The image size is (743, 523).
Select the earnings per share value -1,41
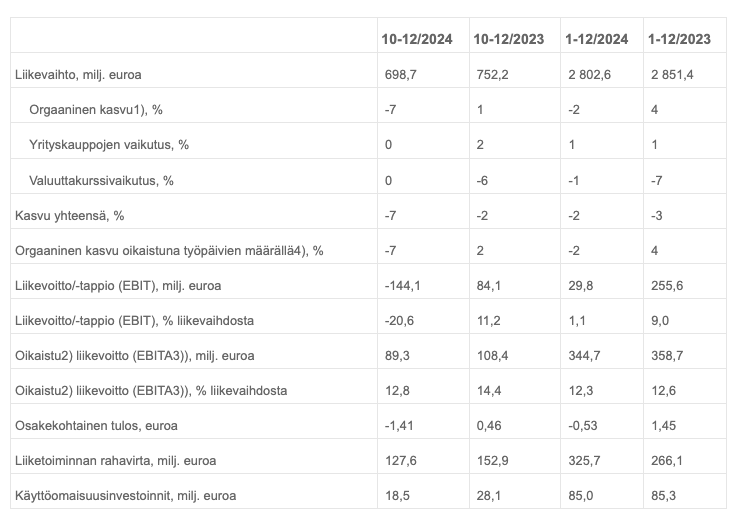point(399,426)
